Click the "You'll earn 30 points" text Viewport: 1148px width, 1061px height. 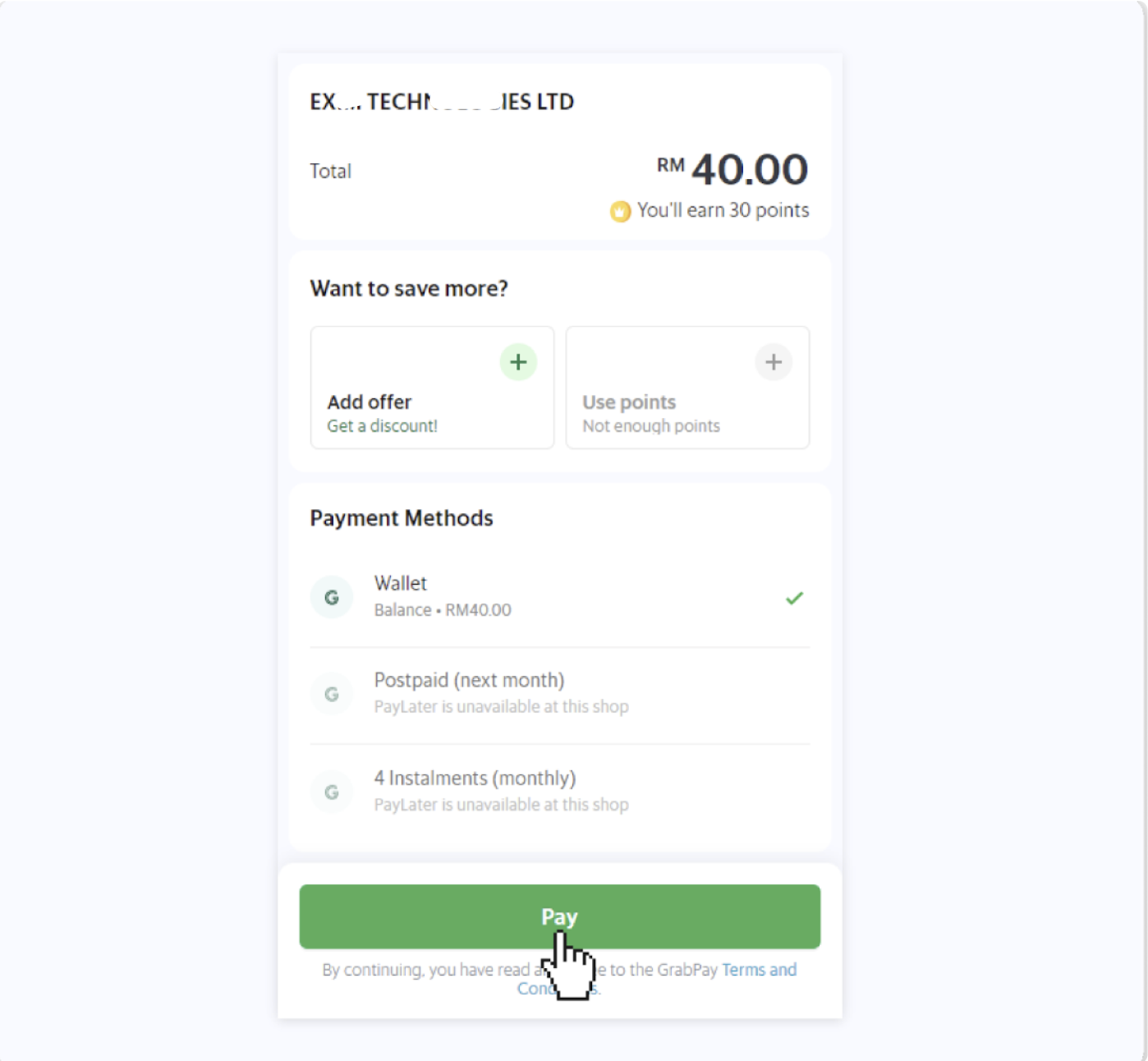tap(723, 210)
